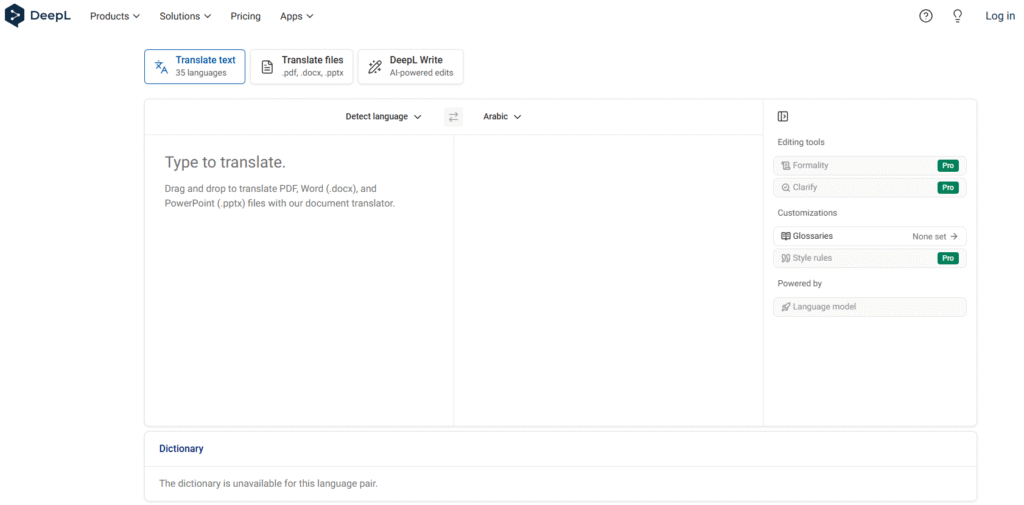This screenshot has width=1024, height=505.
Task: Open Glossaries customization setting
Action: click(x=869, y=236)
